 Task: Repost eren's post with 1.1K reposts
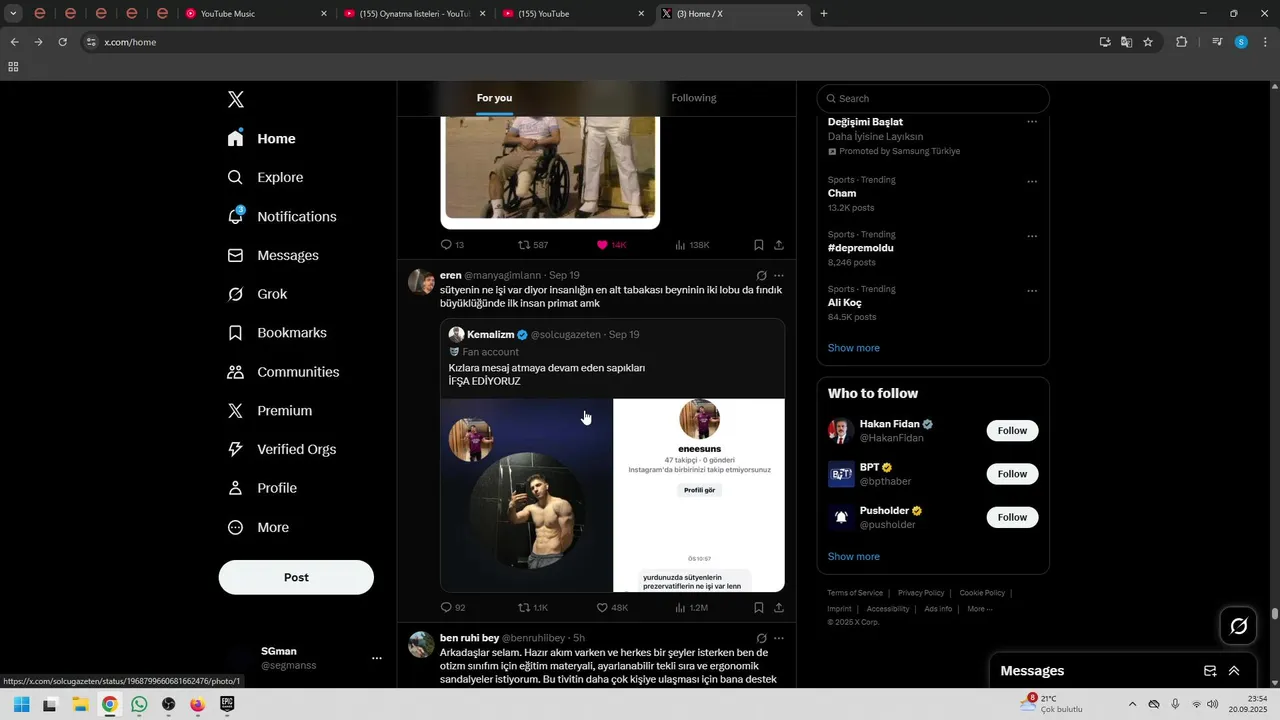pos(532,607)
